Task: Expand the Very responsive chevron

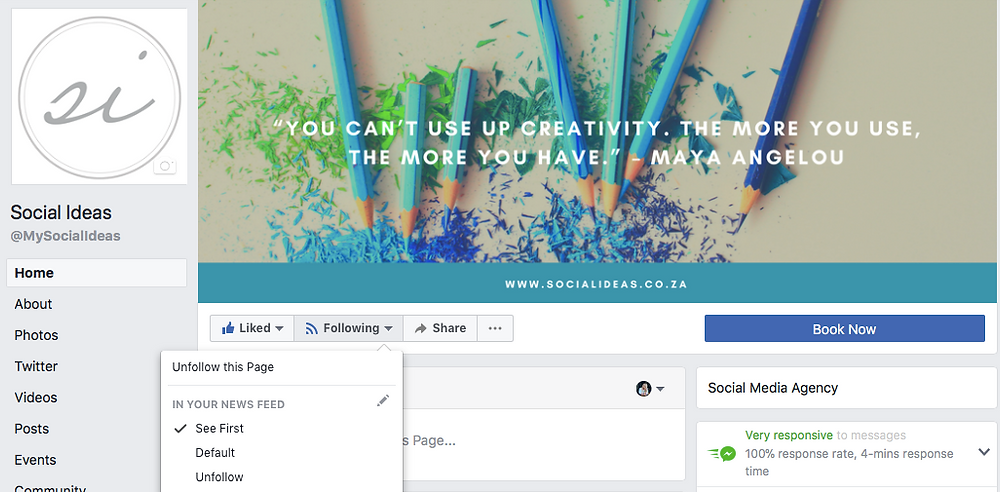Action: click(983, 452)
